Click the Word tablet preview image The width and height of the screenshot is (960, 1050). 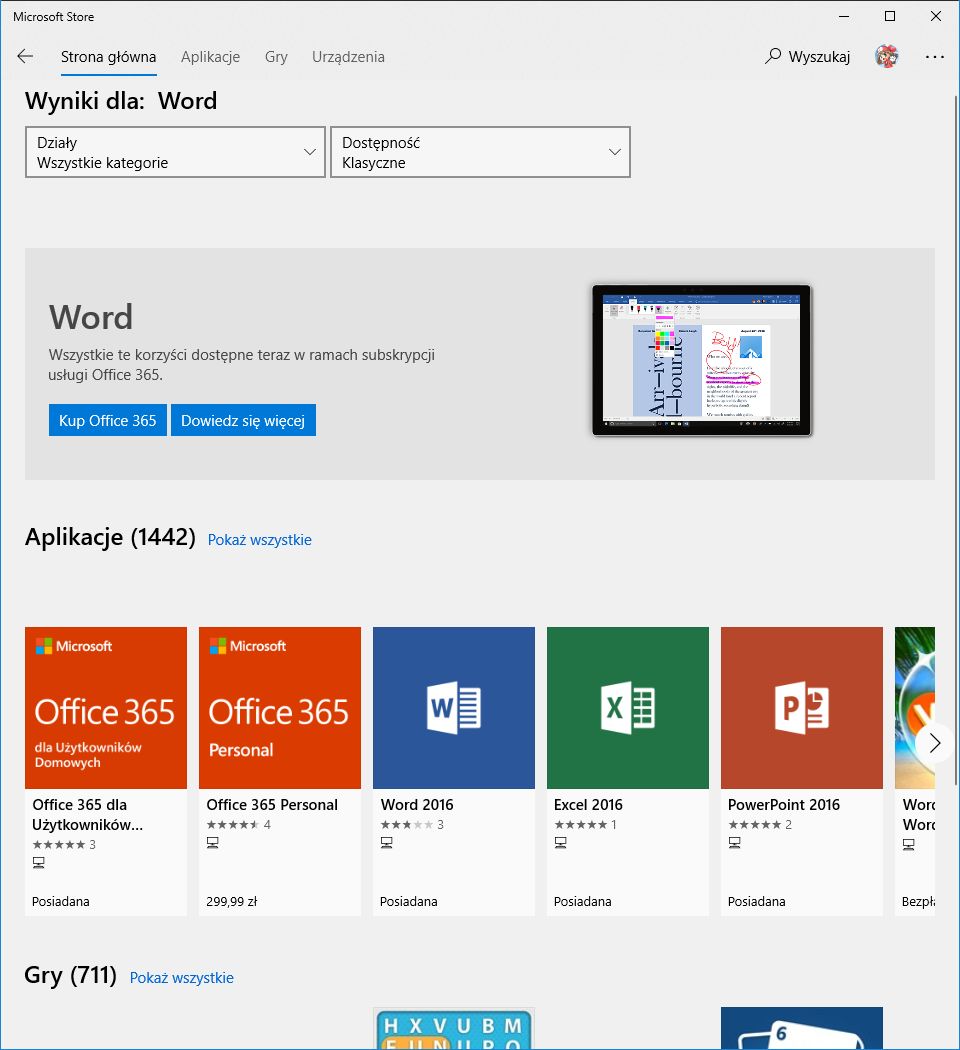coord(702,360)
